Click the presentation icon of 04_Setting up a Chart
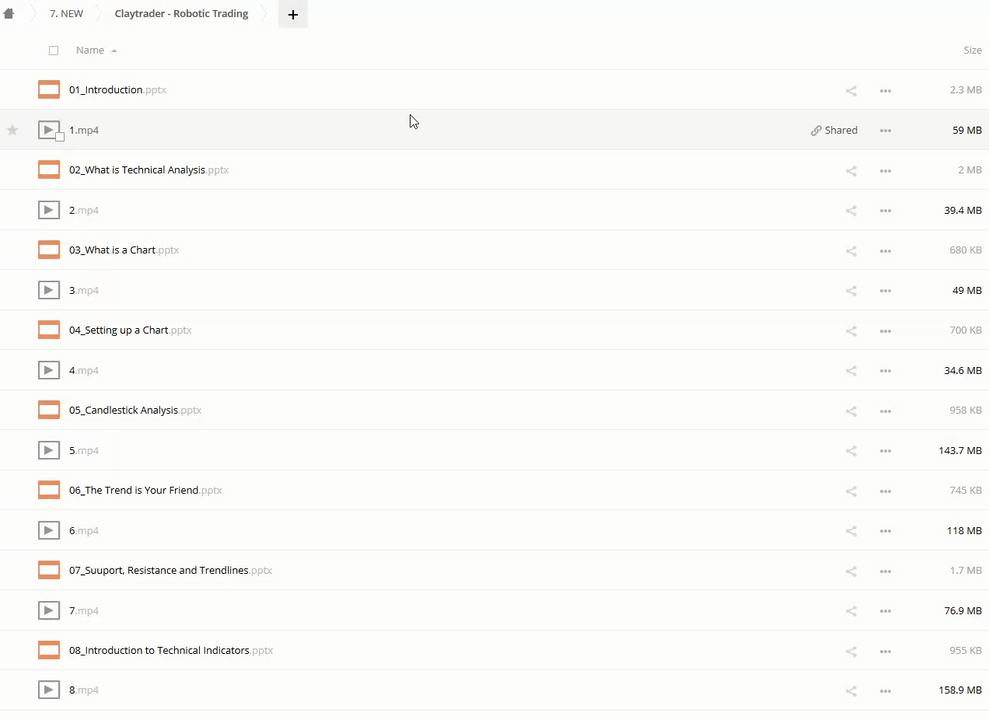Image resolution: width=989 pixels, height=720 pixels. (49, 330)
